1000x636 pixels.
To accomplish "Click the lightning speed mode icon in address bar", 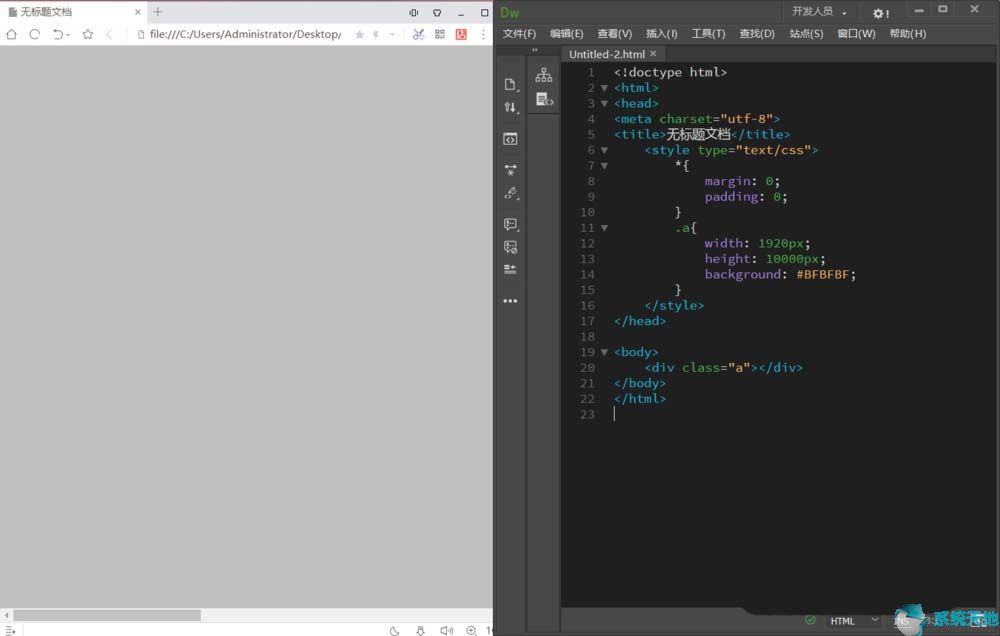I will pos(376,34).
